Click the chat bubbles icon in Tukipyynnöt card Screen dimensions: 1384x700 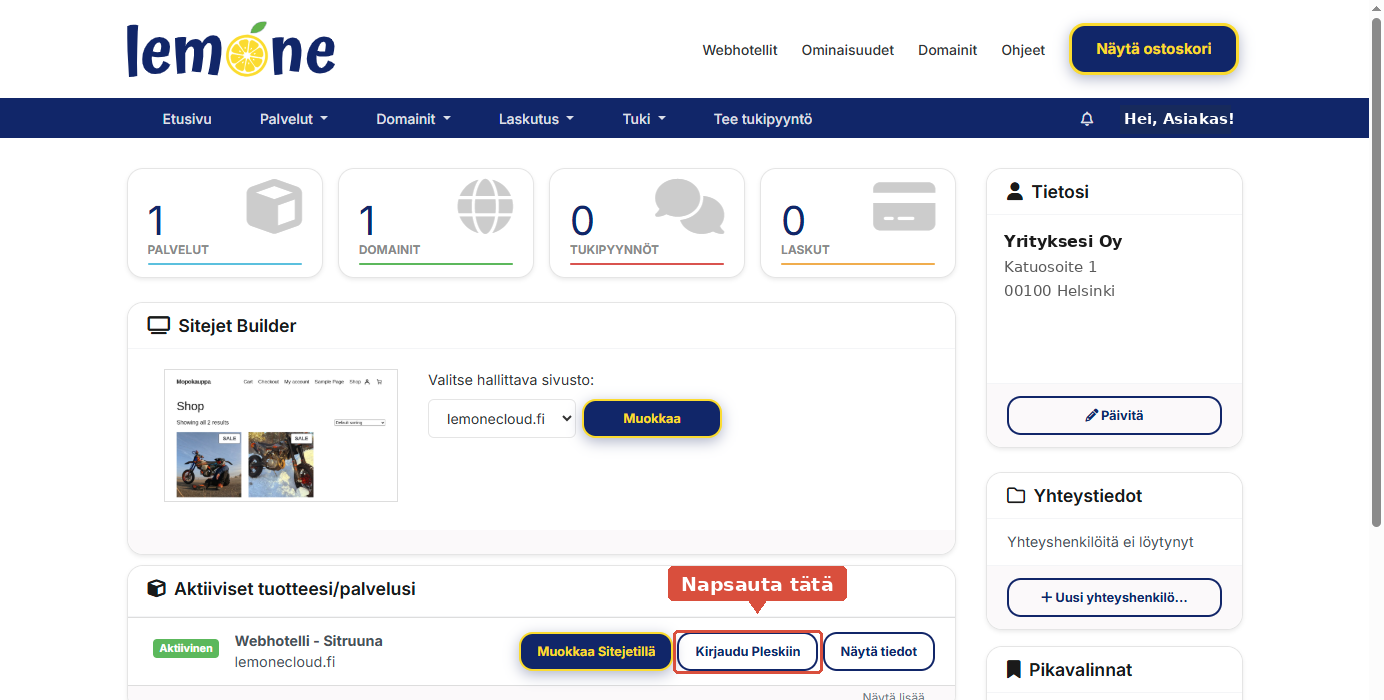pyautogui.click(x=690, y=206)
